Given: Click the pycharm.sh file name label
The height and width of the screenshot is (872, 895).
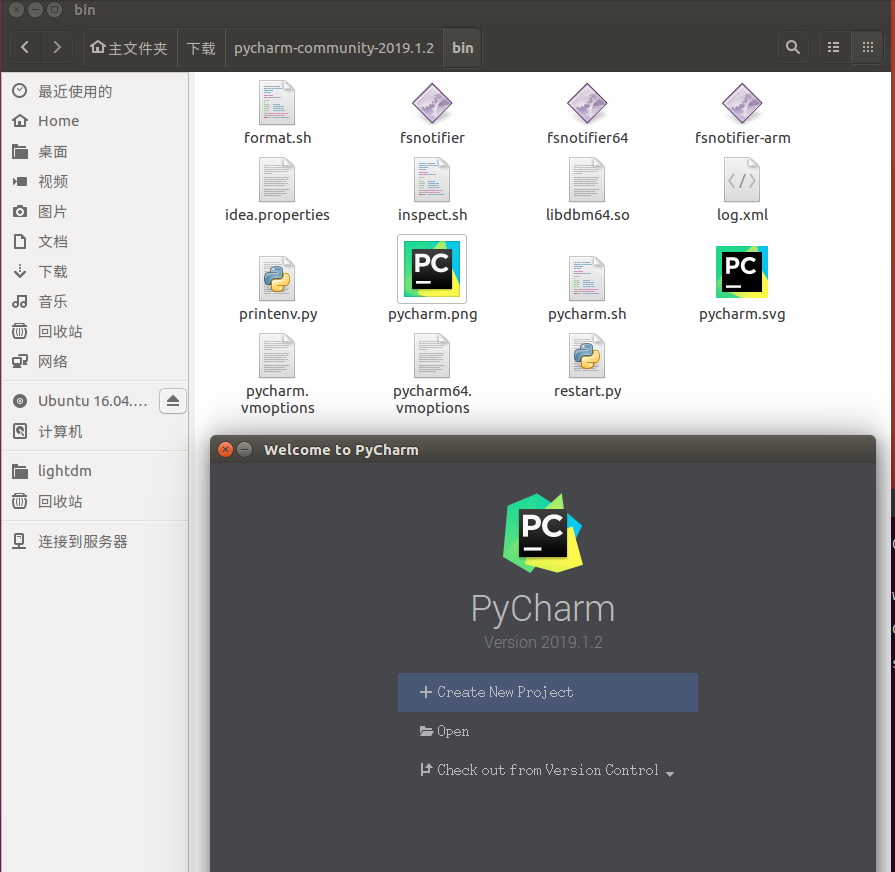Looking at the screenshot, I should (x=587, y=314).
